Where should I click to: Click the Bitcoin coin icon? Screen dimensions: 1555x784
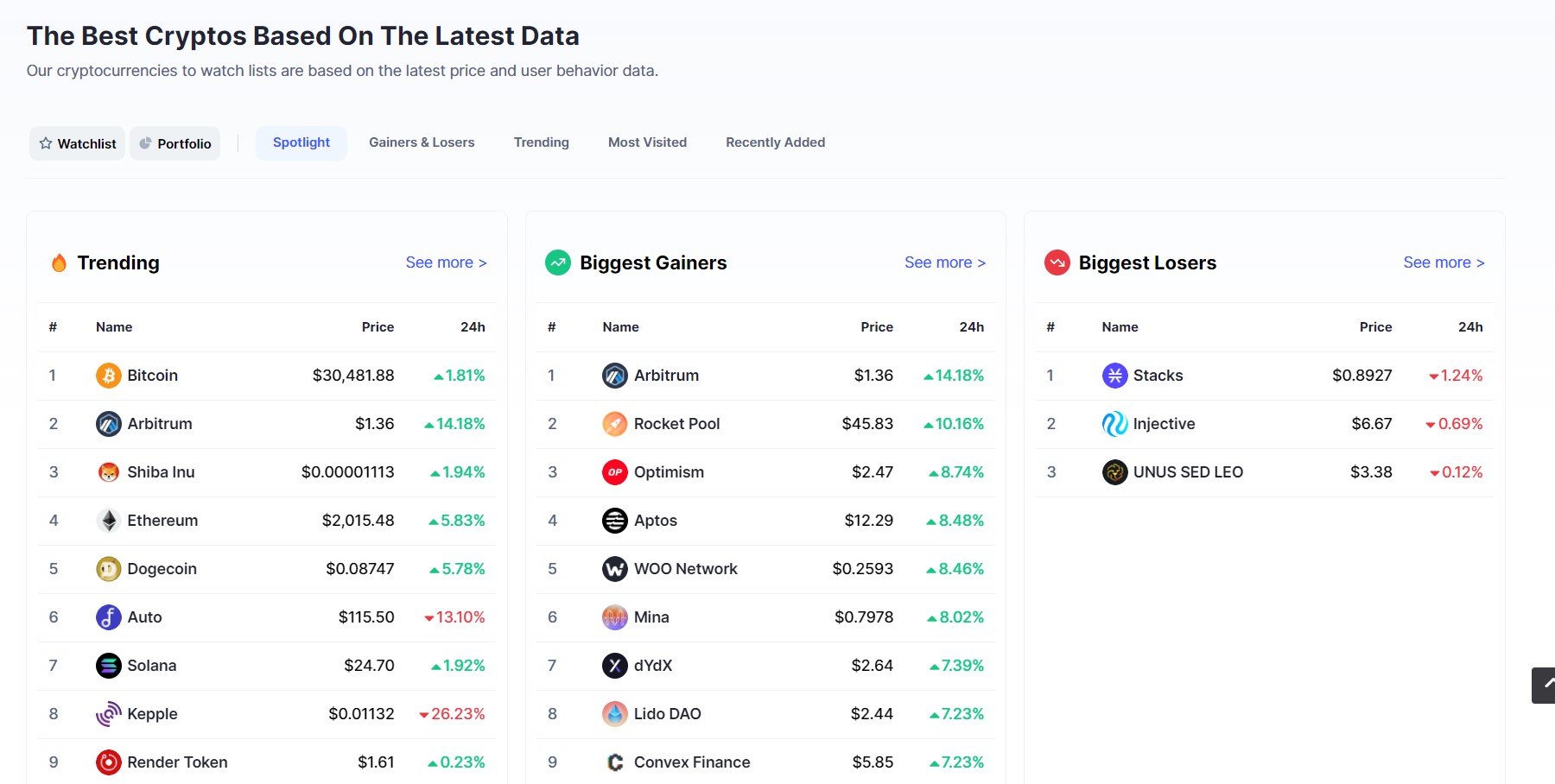tap(108, 376)
